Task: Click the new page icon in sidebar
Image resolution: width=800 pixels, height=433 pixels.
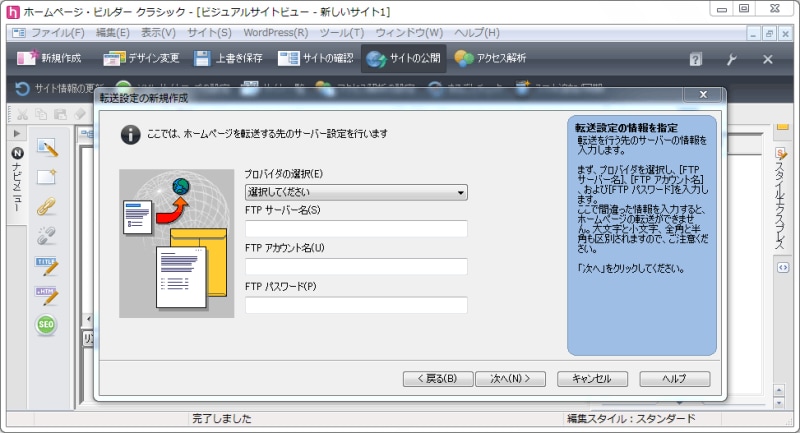Action: point(46,177)
